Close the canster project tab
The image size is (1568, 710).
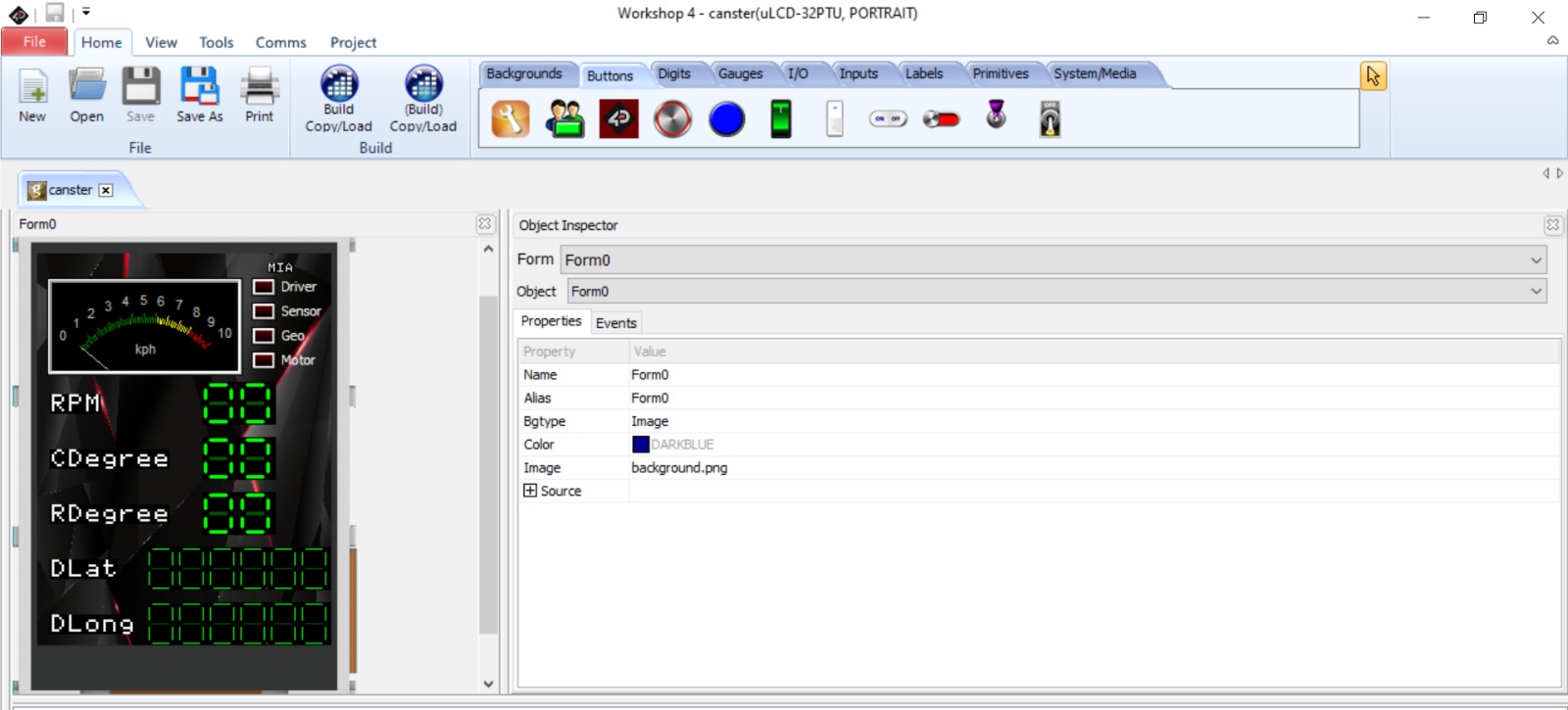pos(106,190)
